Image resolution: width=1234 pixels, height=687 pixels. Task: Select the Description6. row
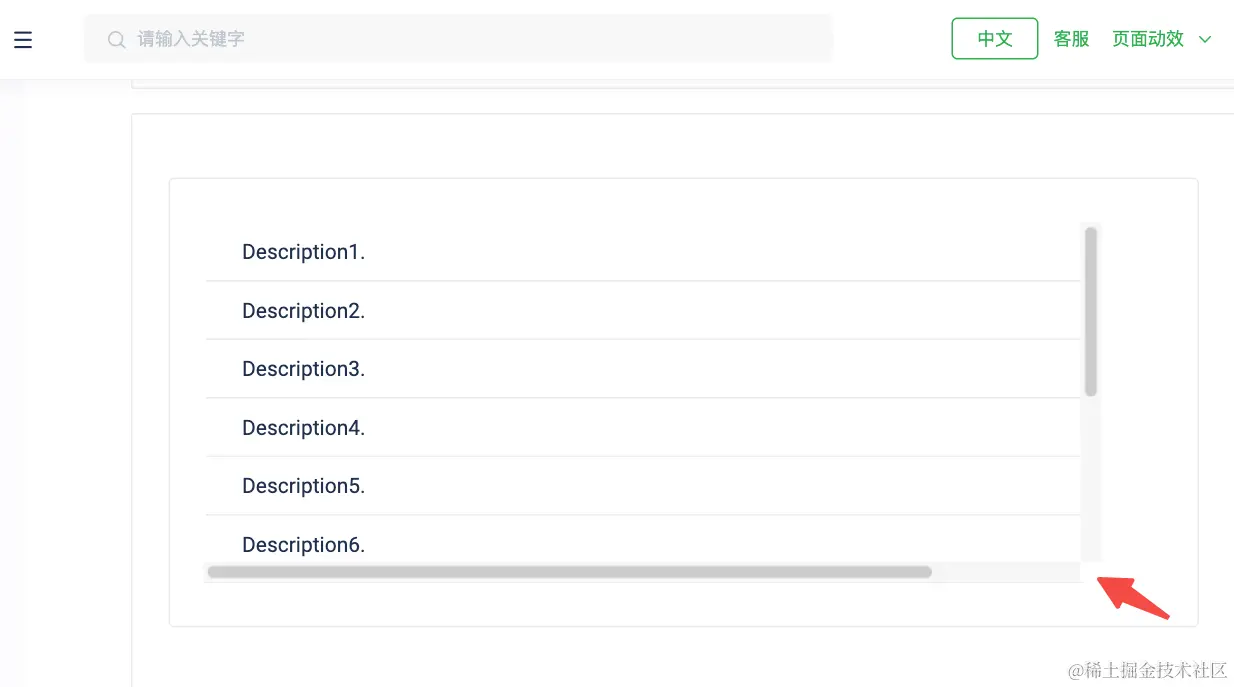[x=643, y=540]
